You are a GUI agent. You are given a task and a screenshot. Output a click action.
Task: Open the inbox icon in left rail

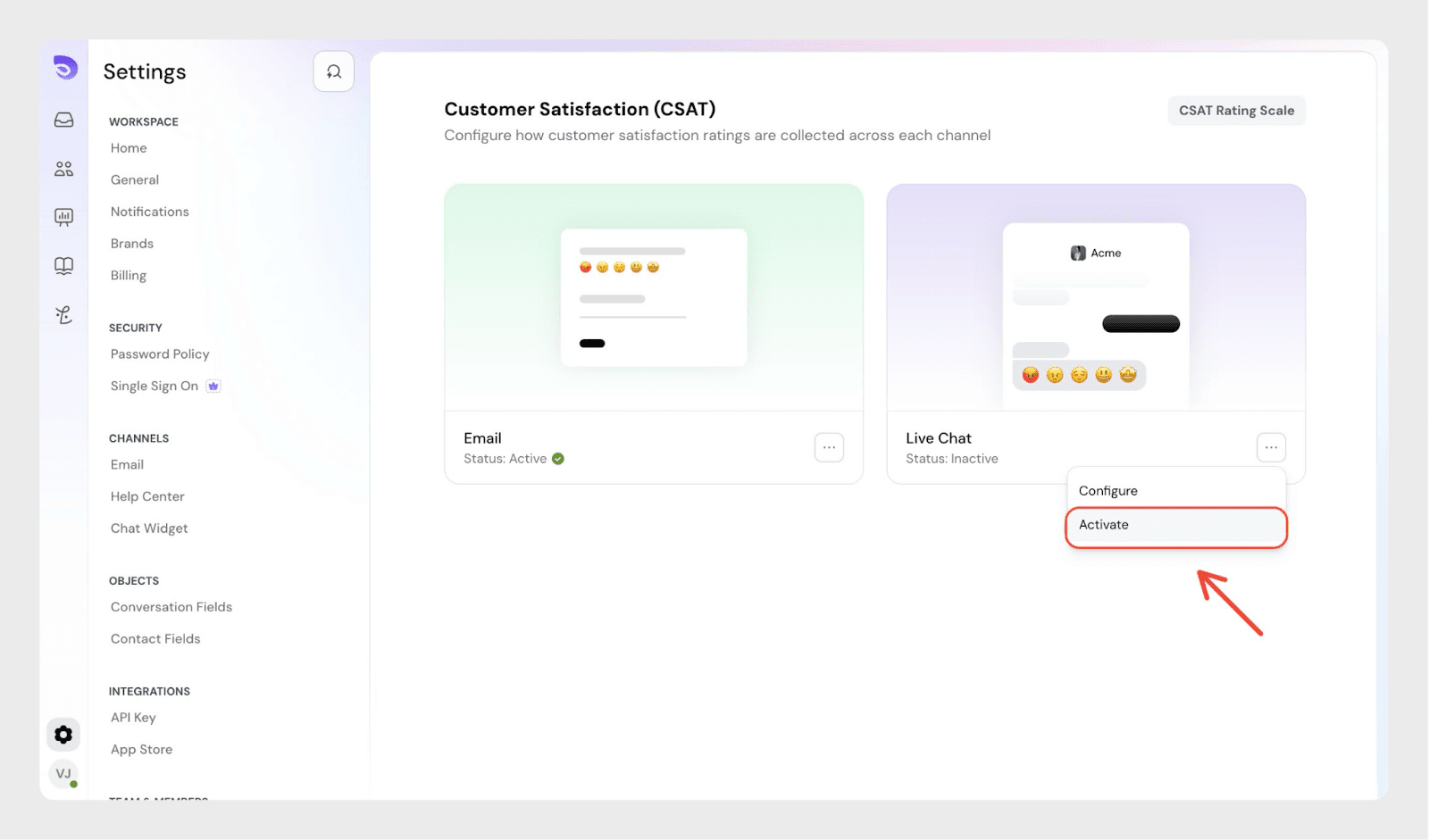click(63, 120)
